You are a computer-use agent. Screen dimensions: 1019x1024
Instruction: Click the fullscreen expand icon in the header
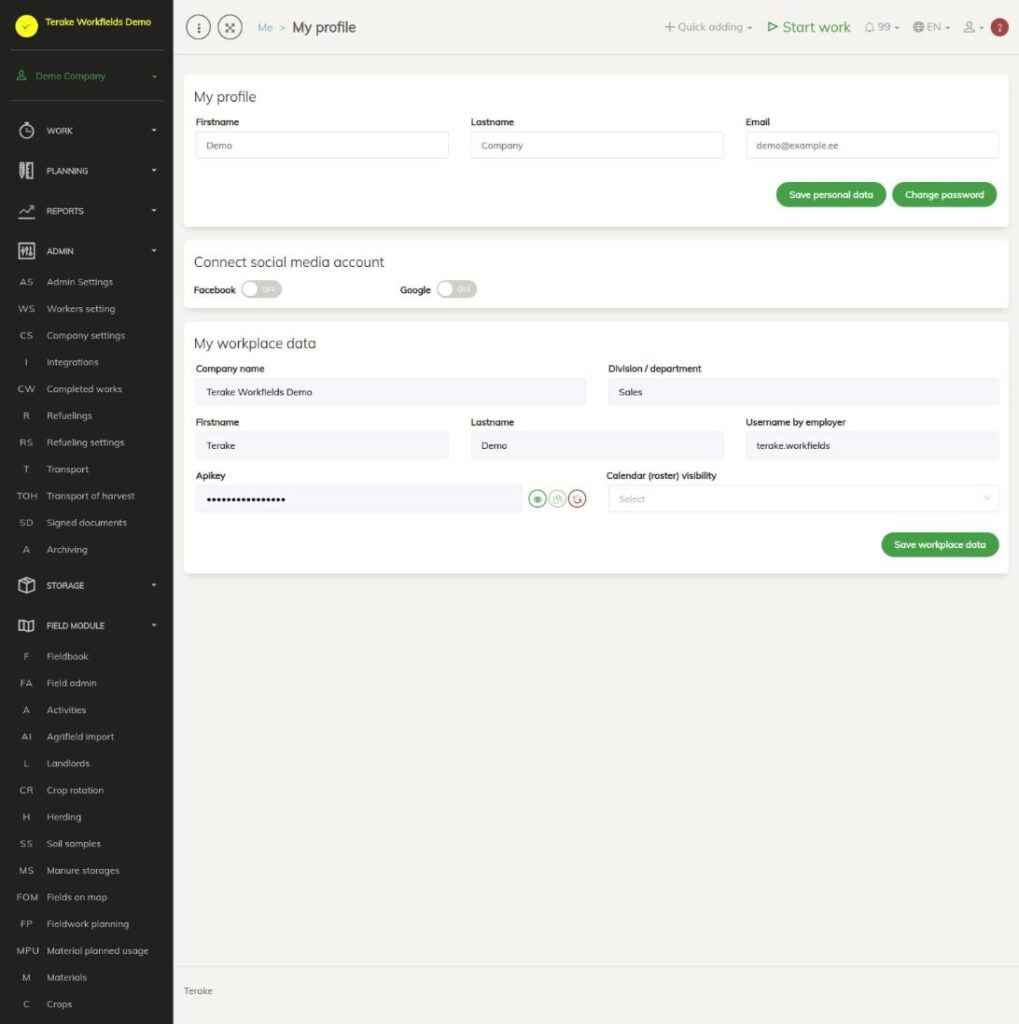(230, 27)
